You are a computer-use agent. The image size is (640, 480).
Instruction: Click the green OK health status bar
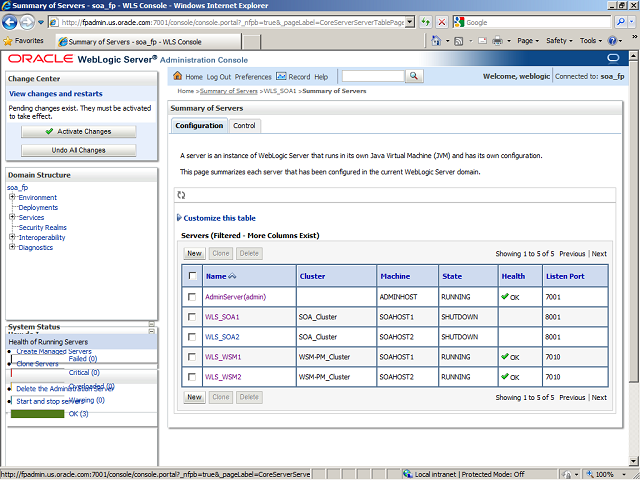tap(36, 414)
